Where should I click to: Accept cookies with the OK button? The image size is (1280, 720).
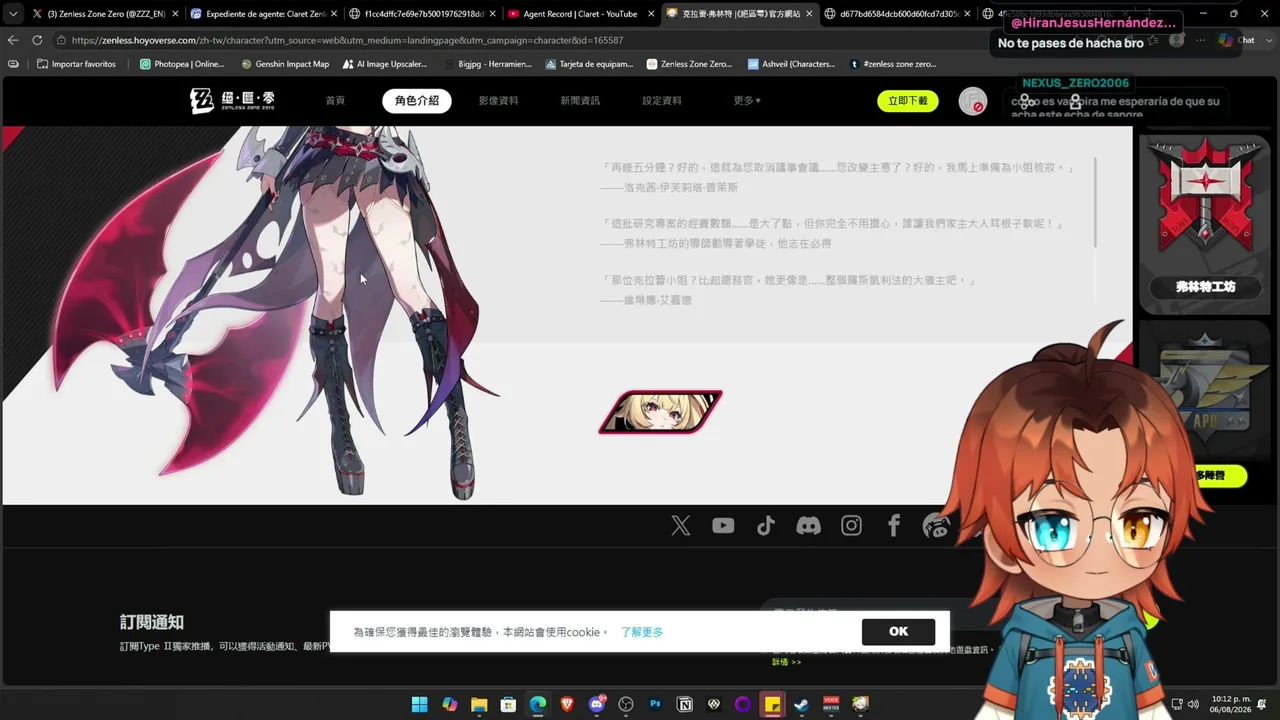coord(898,631)
